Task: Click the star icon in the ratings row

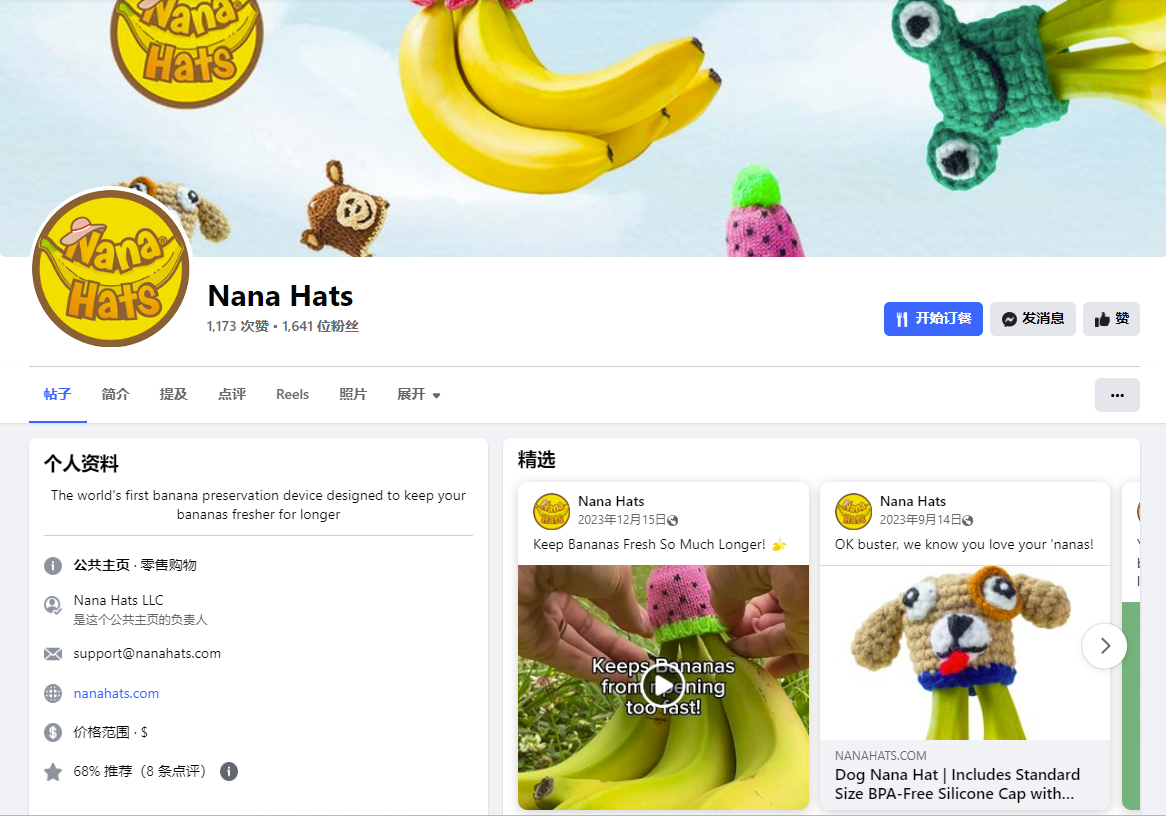Action: [x=53, y=772]
